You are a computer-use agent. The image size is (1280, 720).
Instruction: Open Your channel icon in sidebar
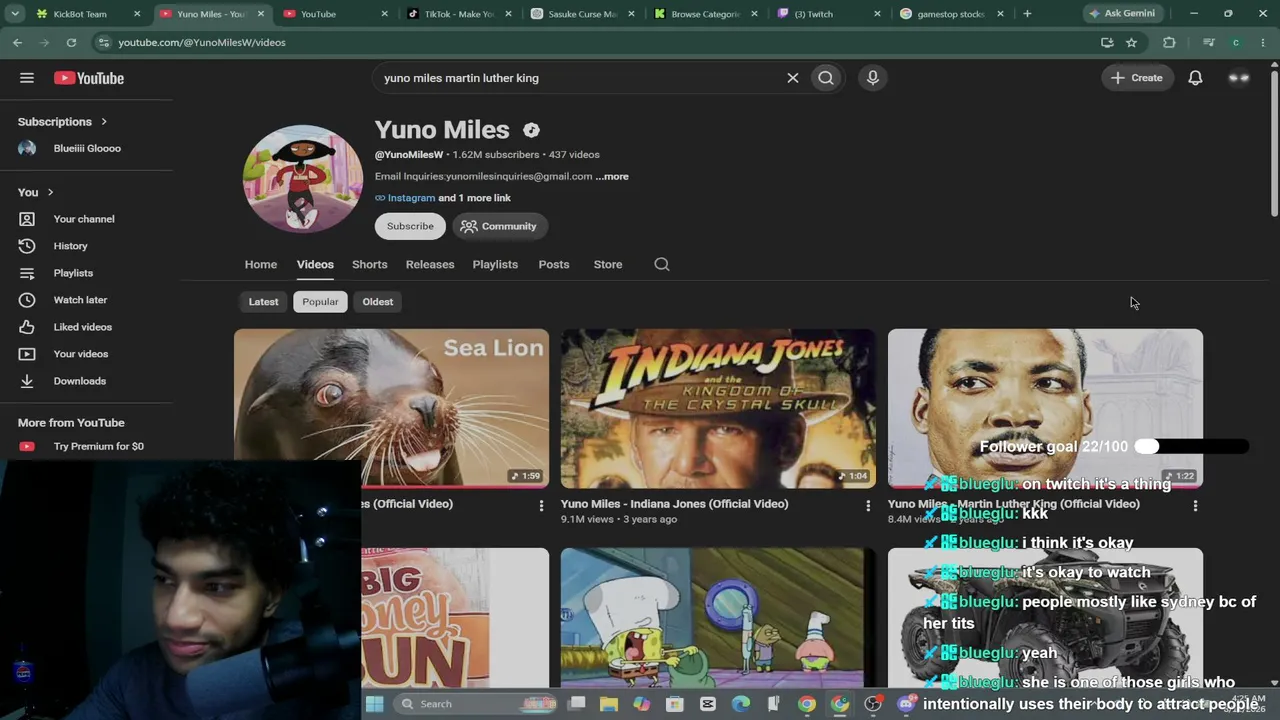(x=27, y=219)
